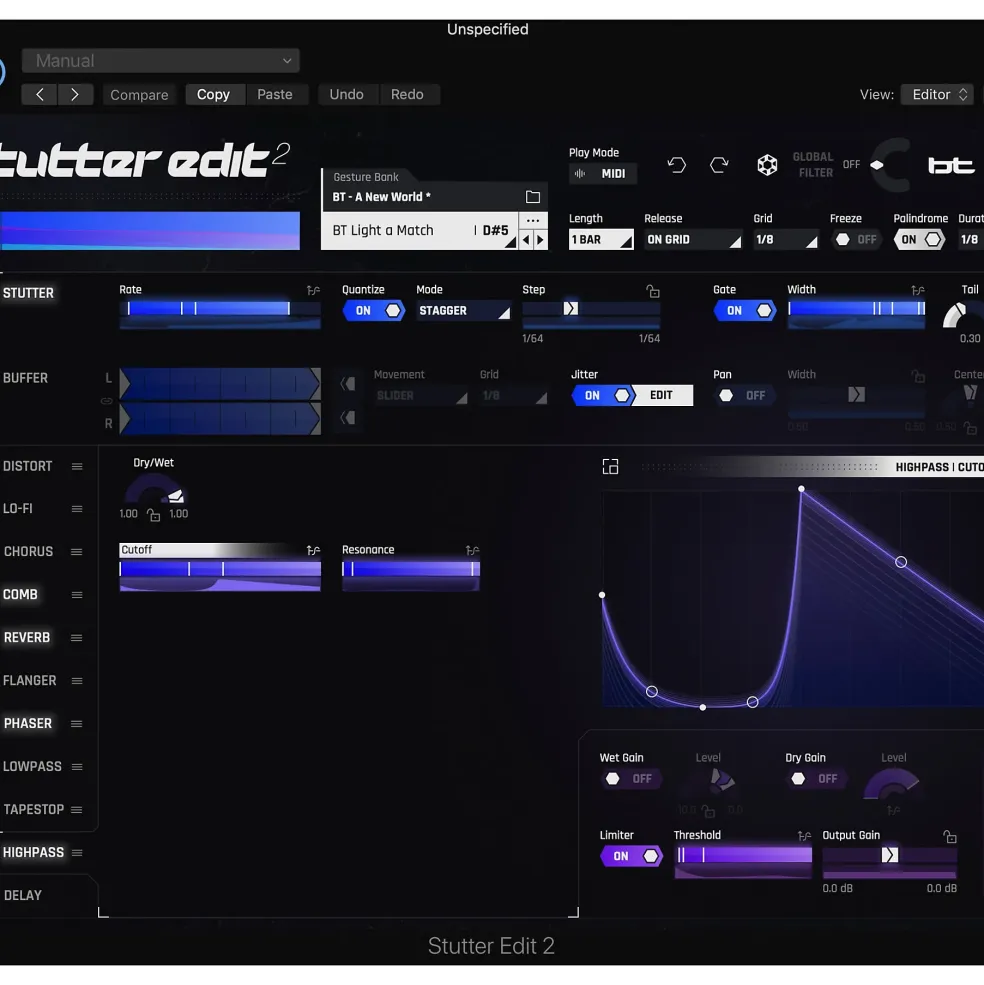Screen dimensions: 984x985
Task: Open the gesture bank folder icon
Action: pyautogui.click(x=533, y=197)
